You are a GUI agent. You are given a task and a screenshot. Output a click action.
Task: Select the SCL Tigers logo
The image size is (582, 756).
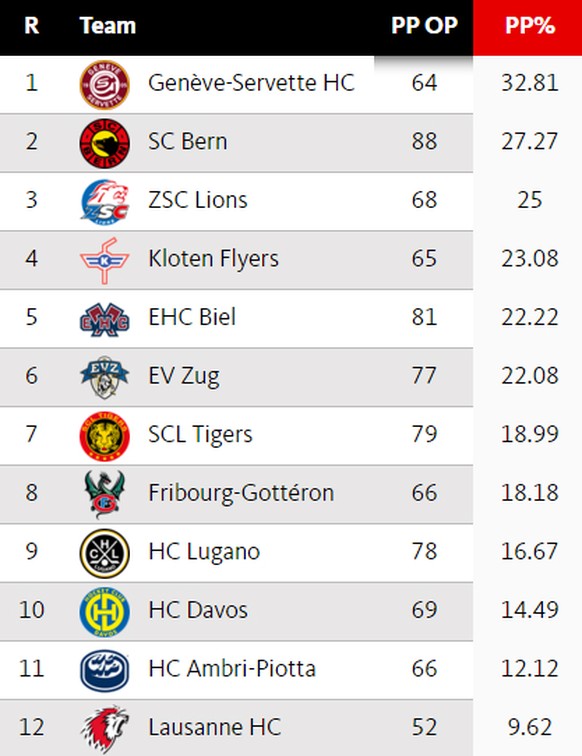coord(105,436)
